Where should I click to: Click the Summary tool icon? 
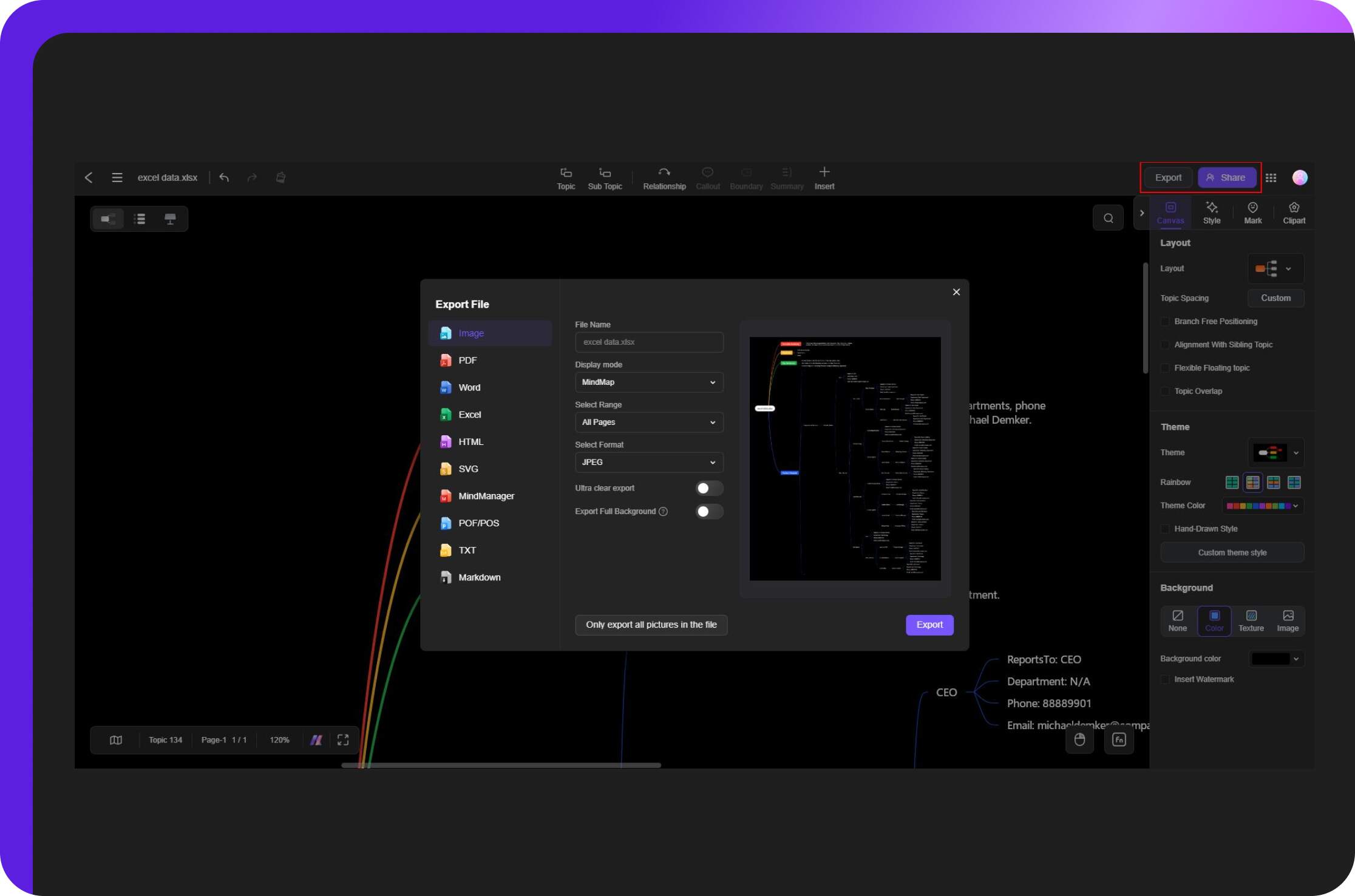tap(786, 178)
